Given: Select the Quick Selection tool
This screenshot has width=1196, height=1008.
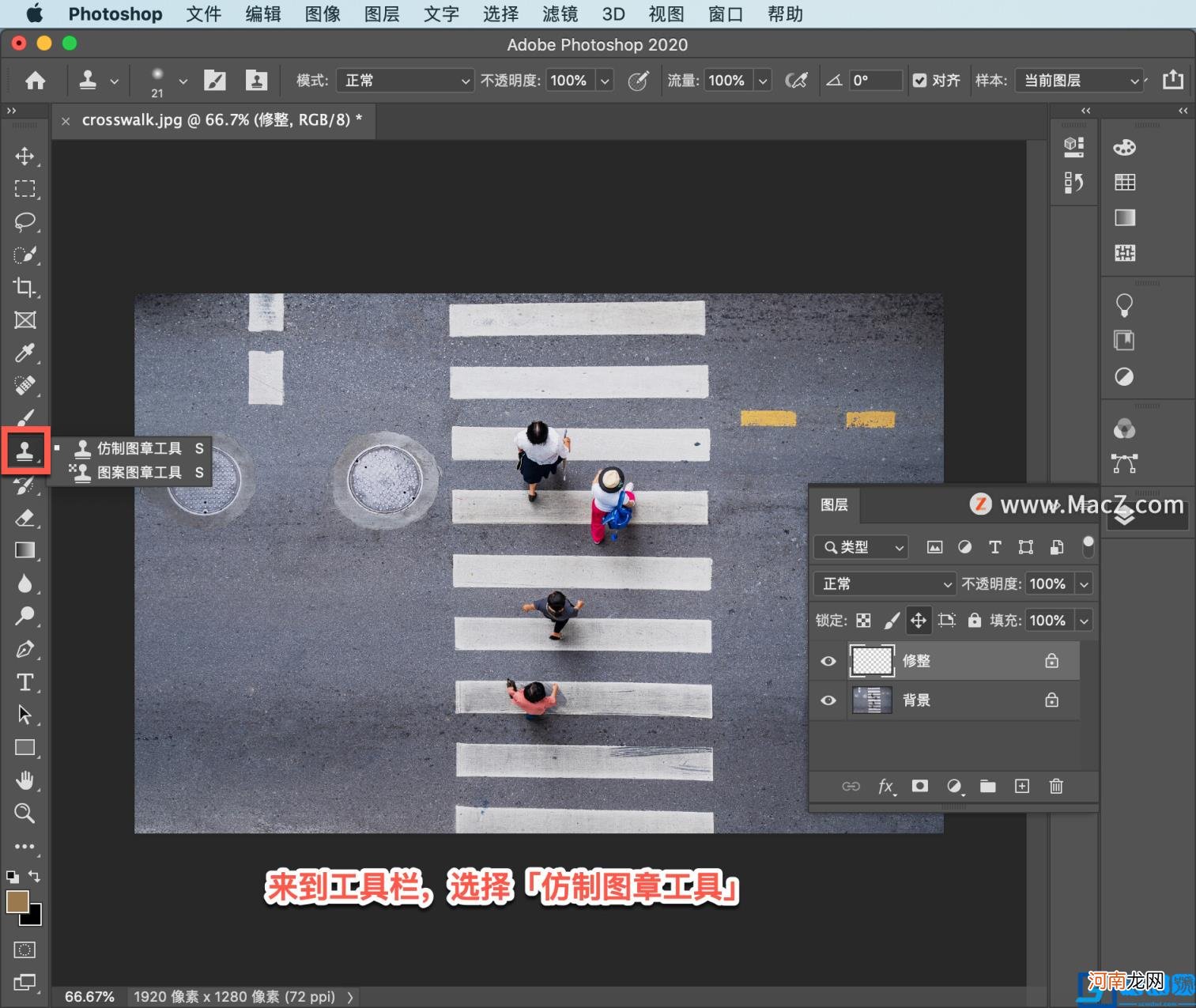Looking at the screenshot, I should pos(25,255).
